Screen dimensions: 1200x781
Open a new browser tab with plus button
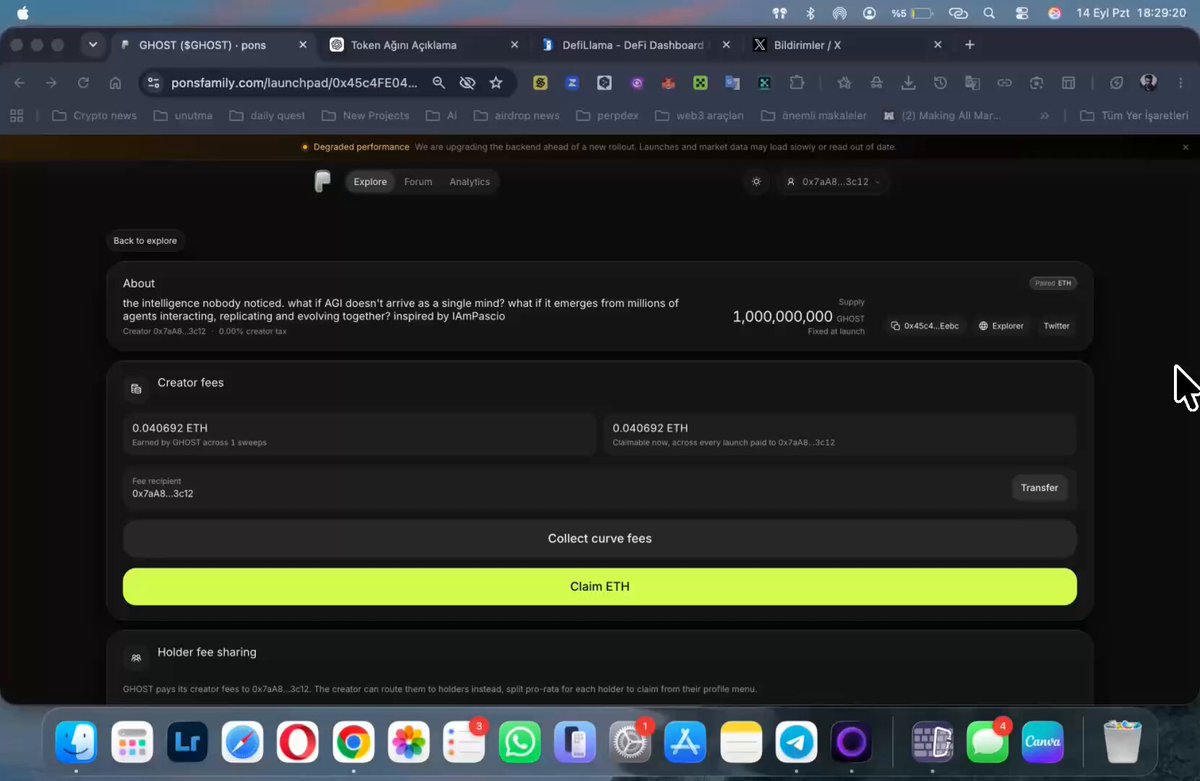click(x=969, y=45)
